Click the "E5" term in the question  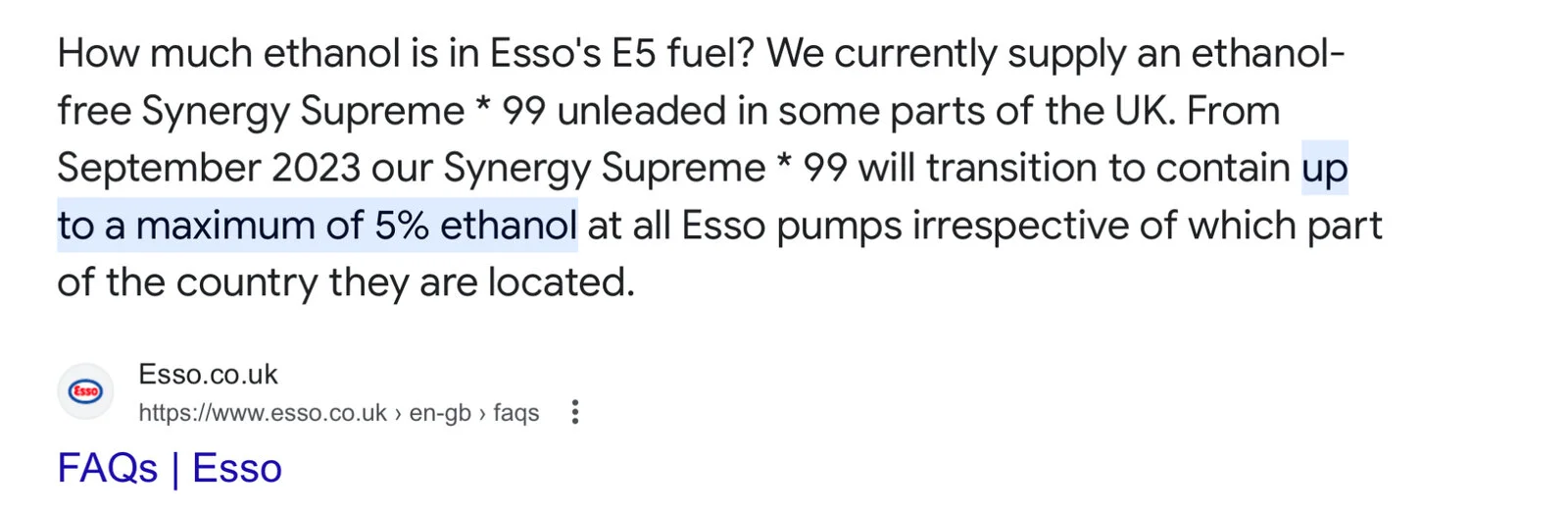[x=633, y=53]
